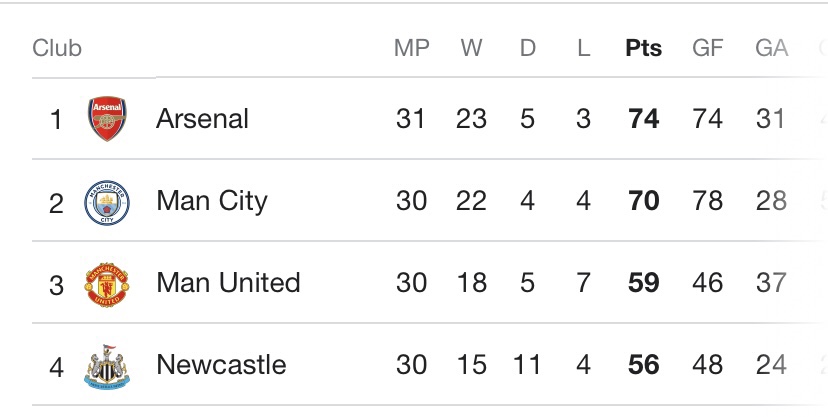Viewport: 828px width, 417px height.
Task: Click the MP column header
Action: tap(410, 48)
